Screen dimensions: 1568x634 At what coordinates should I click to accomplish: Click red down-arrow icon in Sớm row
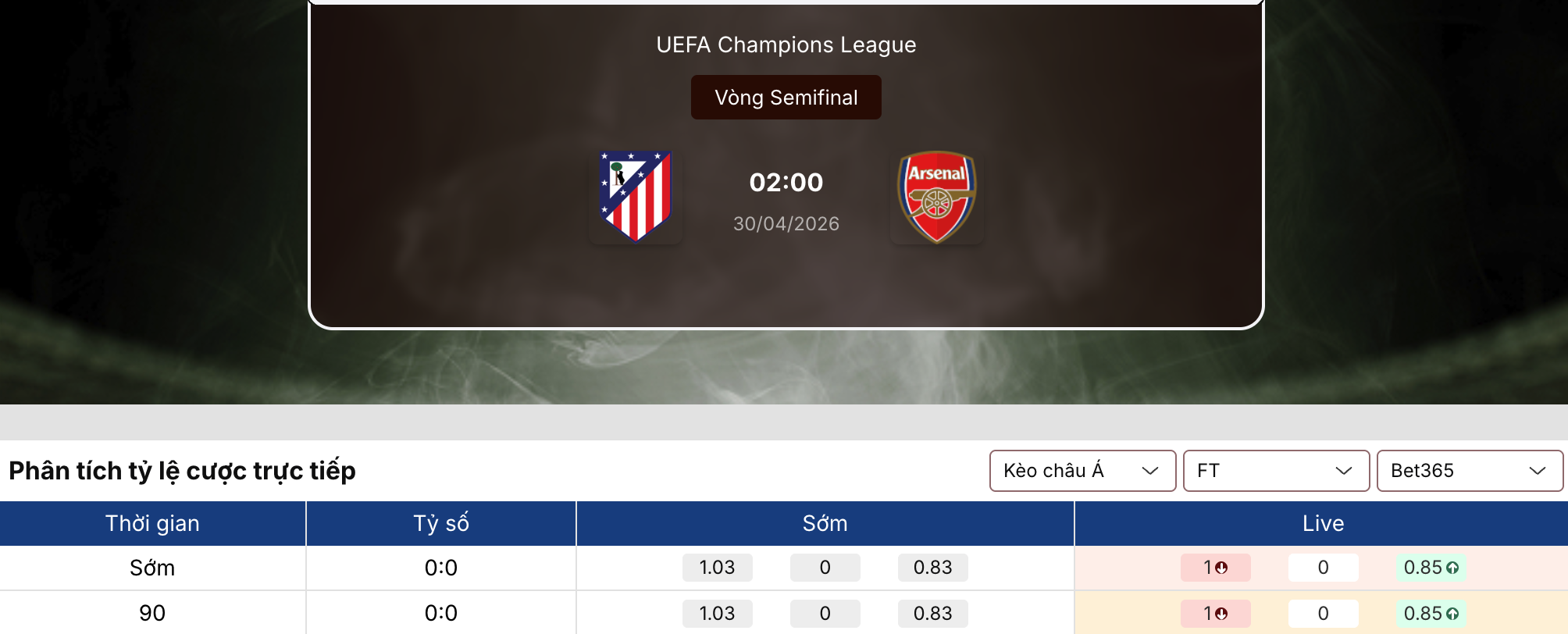[1221, 568]
